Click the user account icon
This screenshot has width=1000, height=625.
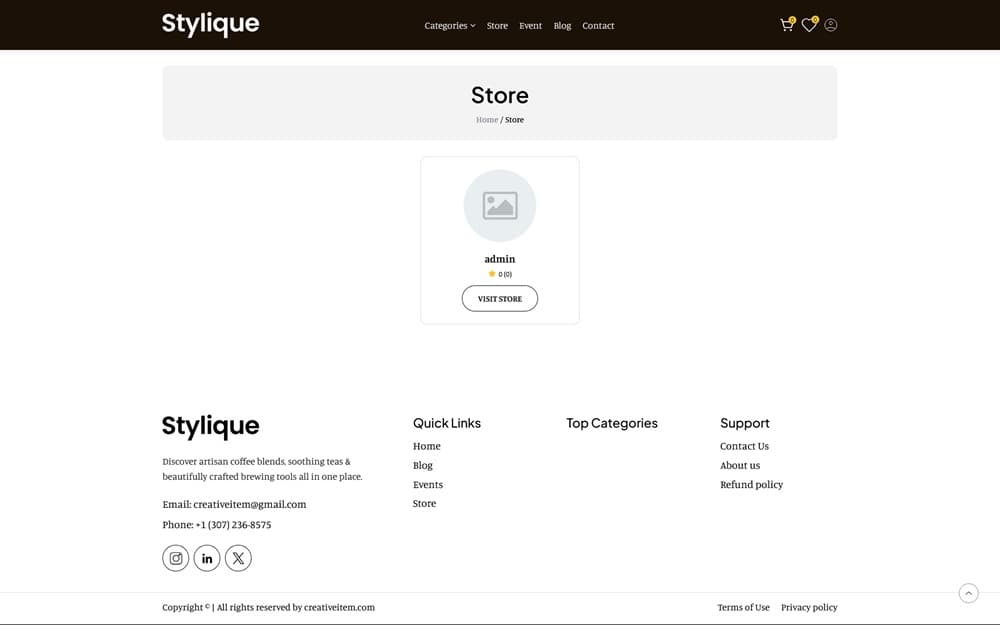click(831, 25)
